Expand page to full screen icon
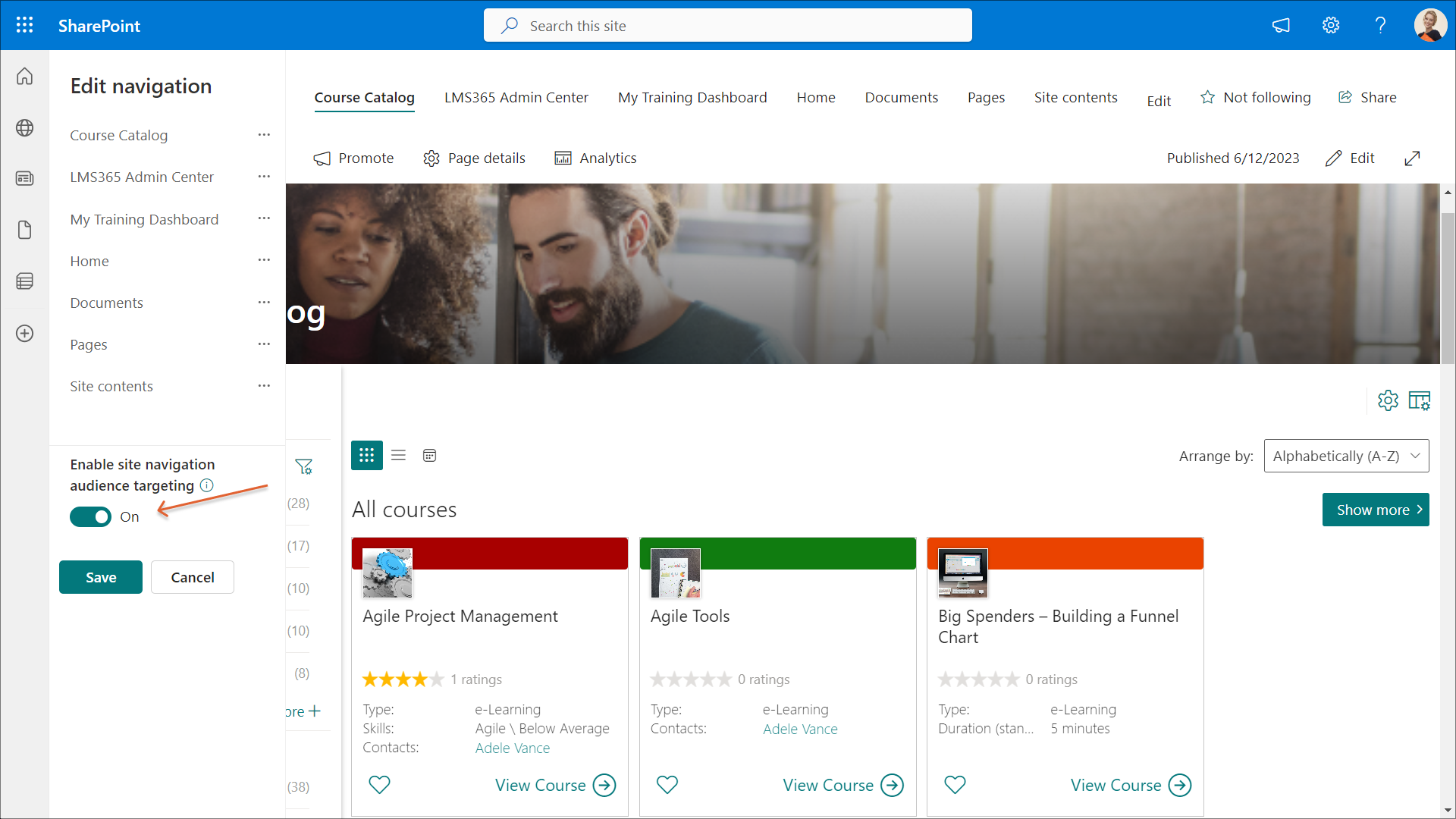 (x=1412, y=158)
